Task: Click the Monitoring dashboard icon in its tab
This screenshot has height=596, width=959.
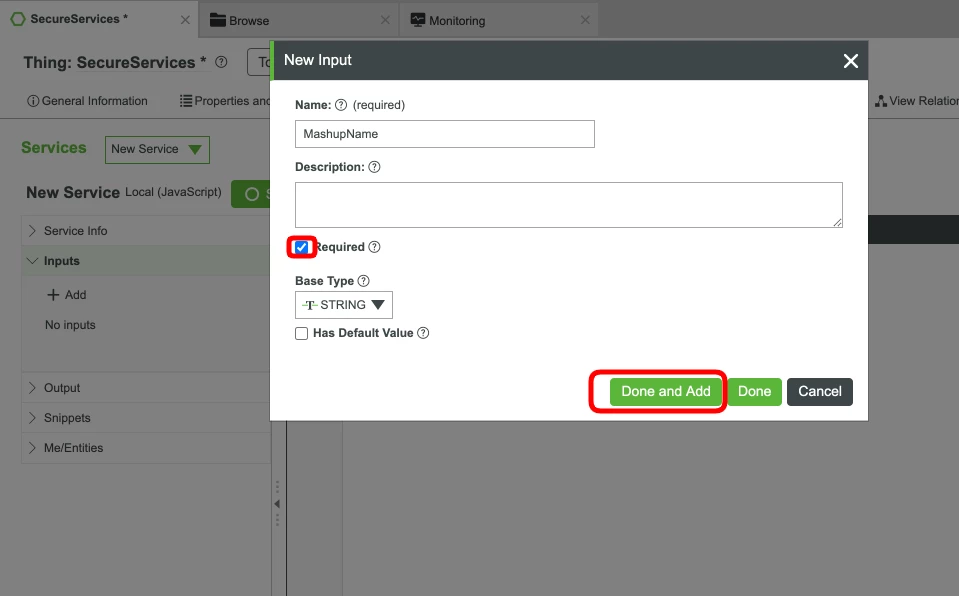Action: click(417, 18)
